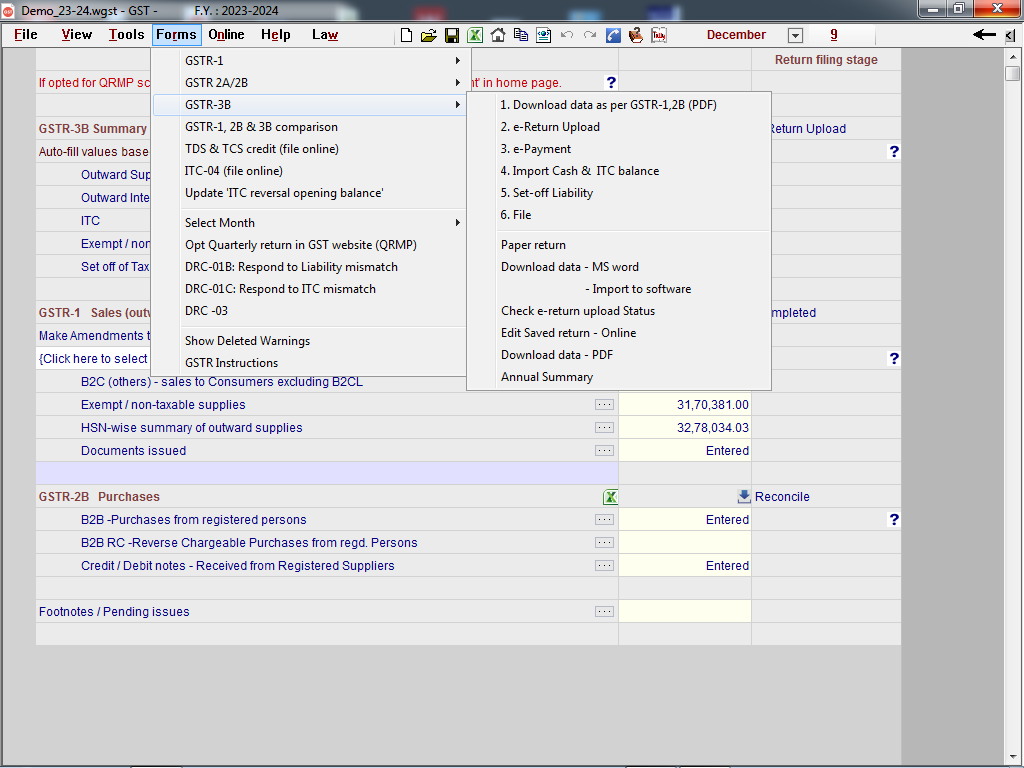Screen dimensions: 1024x768
Task: Click the New file icon in toolbar
Action: [x=406, y=35]
